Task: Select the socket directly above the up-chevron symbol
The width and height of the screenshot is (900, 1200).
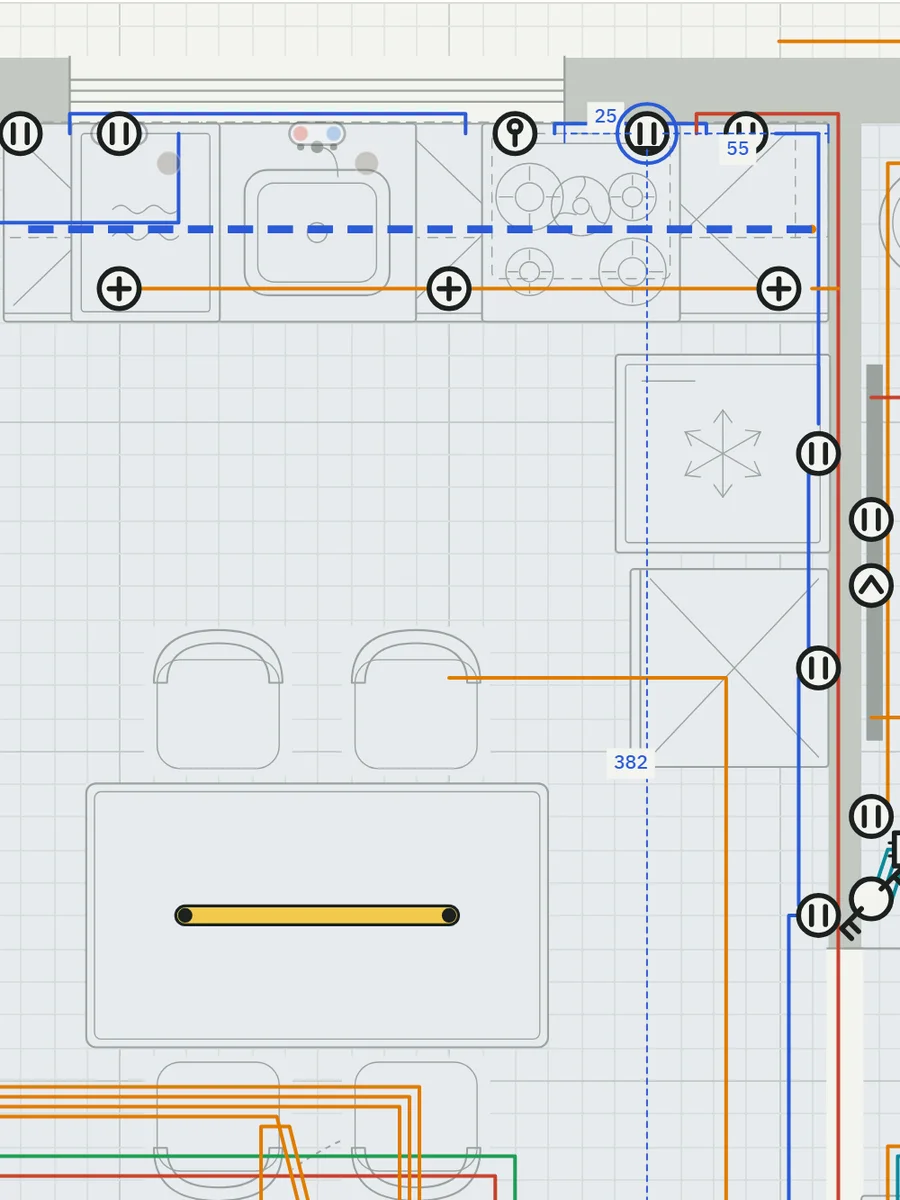Action: click(x=871, y=520)
